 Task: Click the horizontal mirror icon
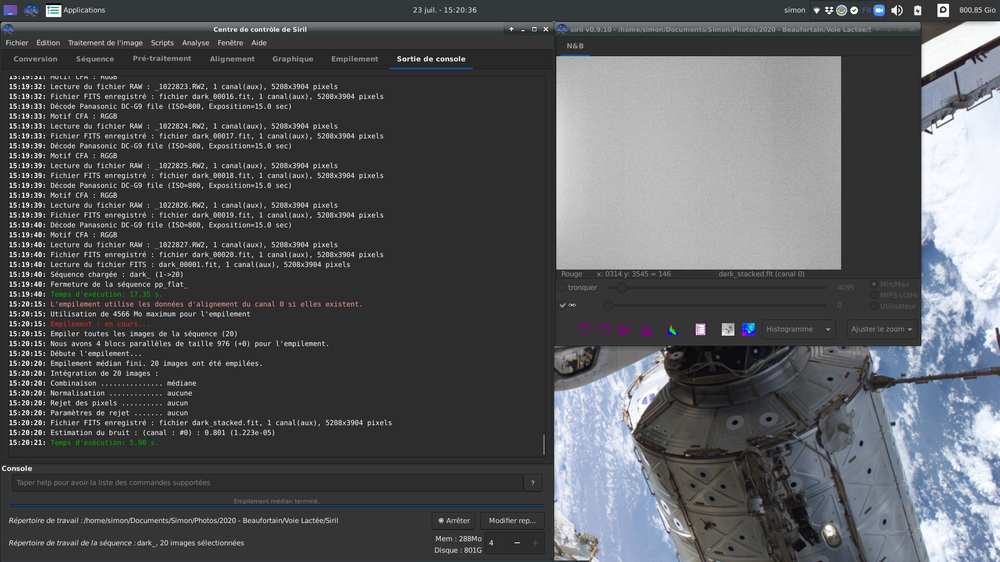click(x=626, y=329)
